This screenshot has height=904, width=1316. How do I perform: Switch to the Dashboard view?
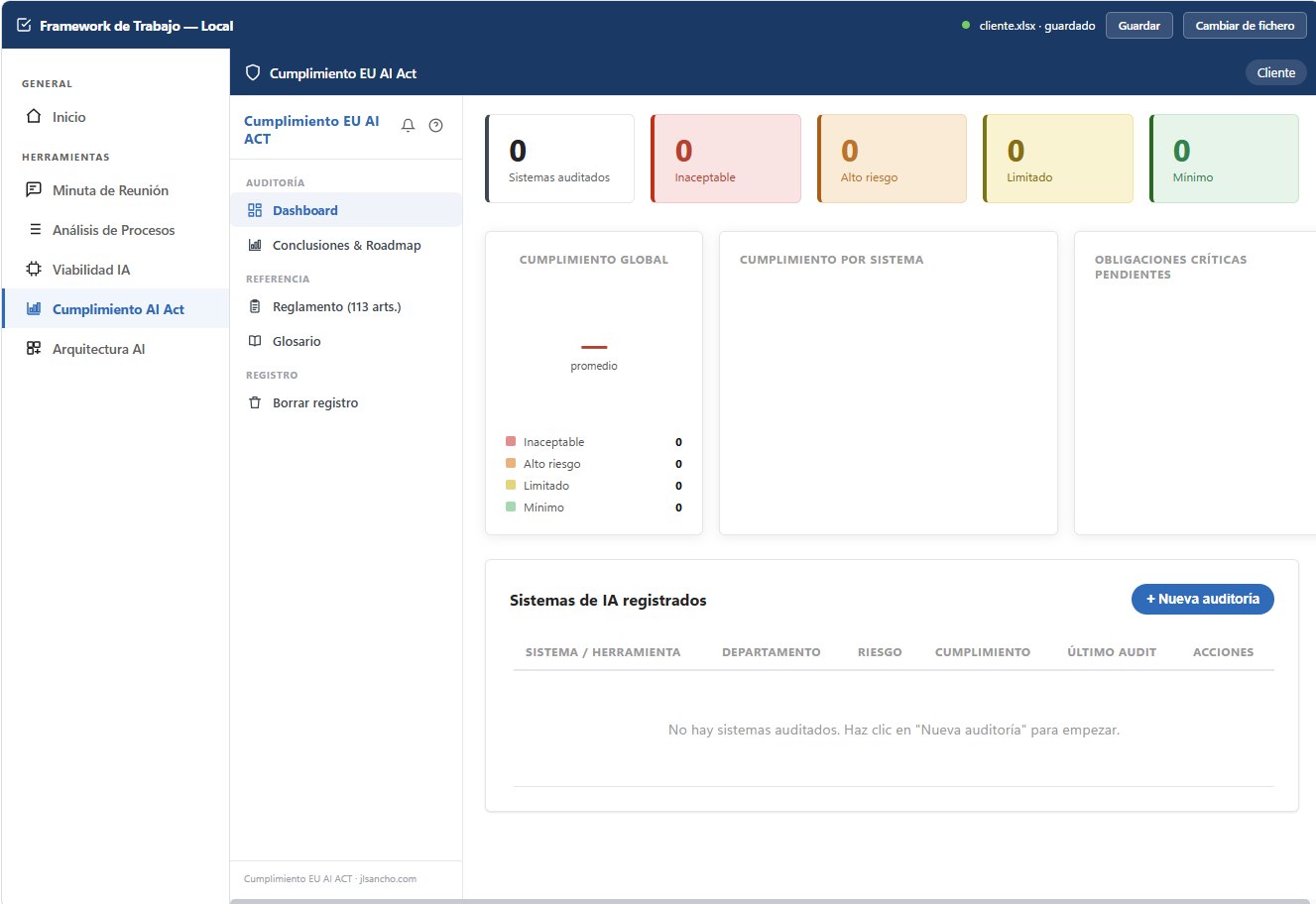346,210
